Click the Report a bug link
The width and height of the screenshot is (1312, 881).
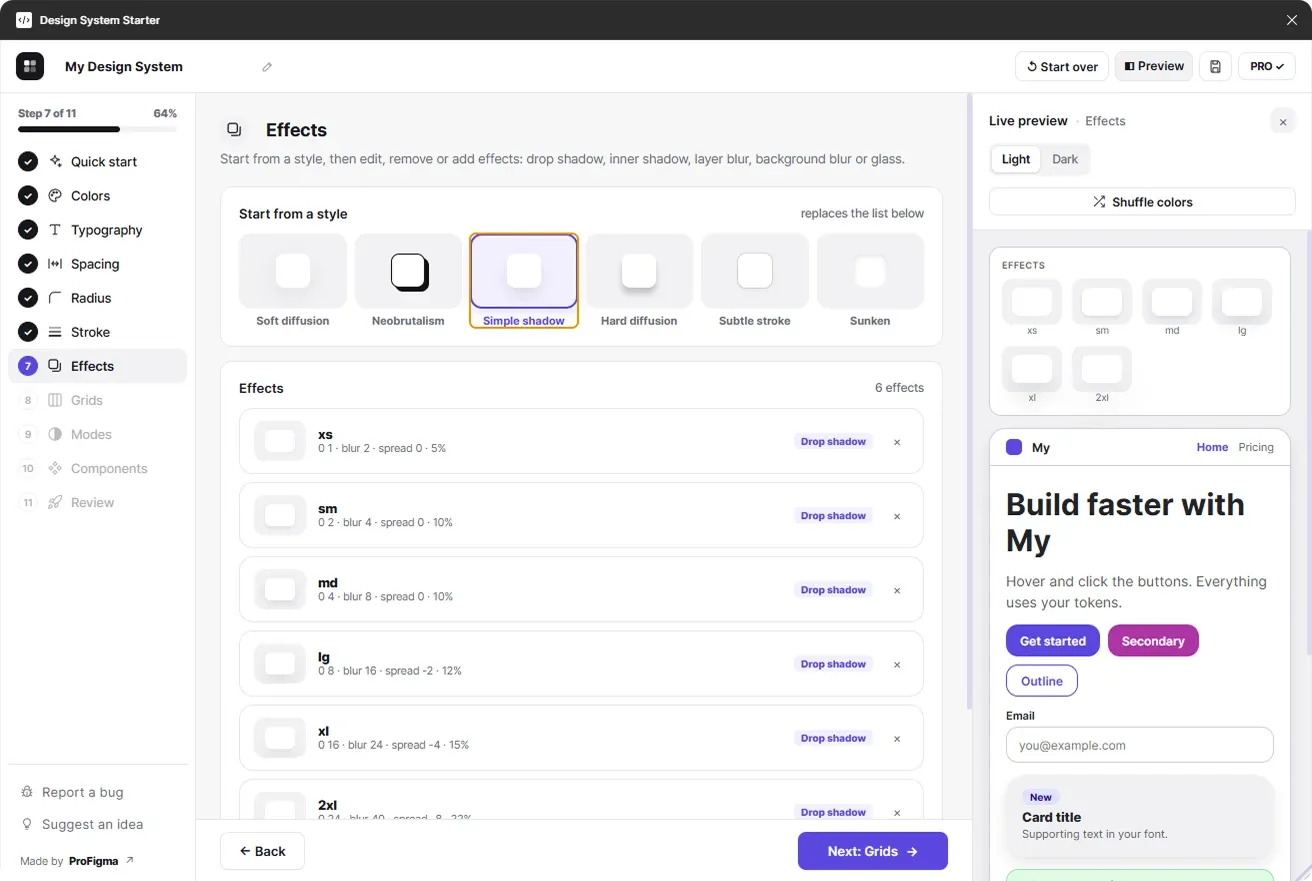72,792
